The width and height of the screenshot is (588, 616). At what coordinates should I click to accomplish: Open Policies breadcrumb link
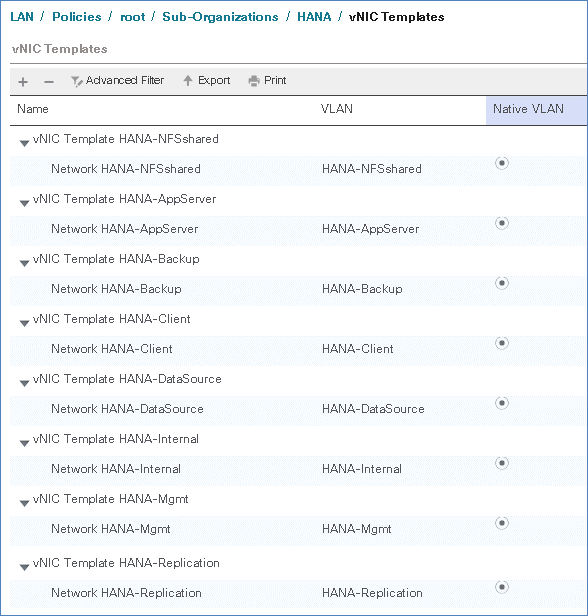pyautogui.click(x=77, y=17)
